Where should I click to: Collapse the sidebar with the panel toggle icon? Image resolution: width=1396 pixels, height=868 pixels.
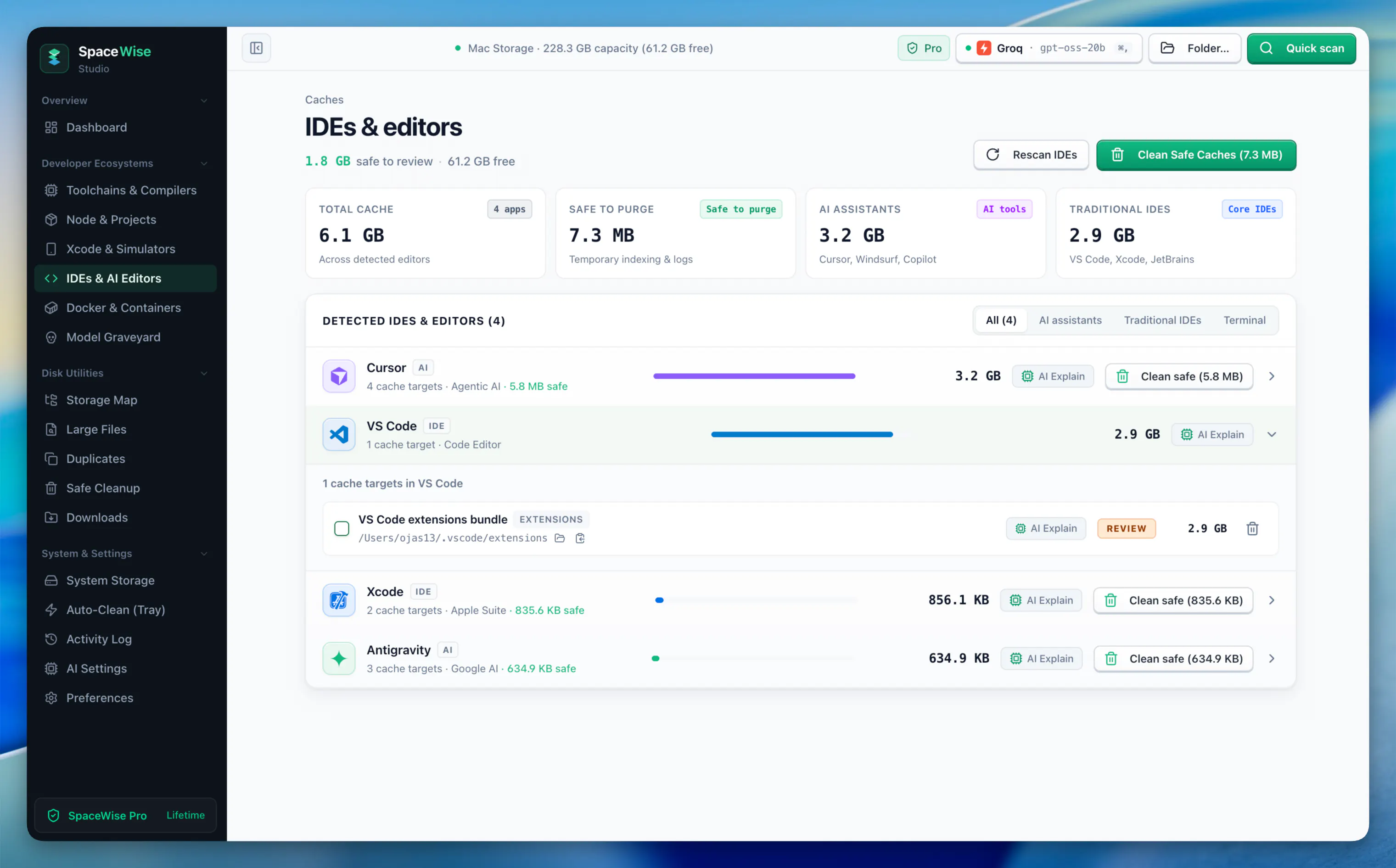click(256, 48)
